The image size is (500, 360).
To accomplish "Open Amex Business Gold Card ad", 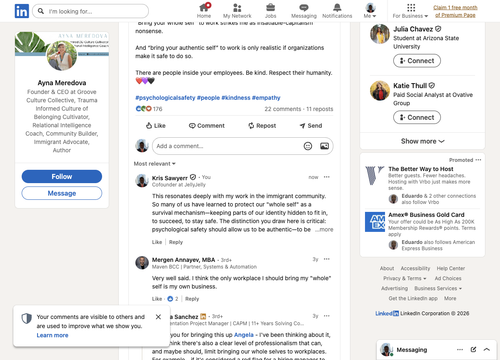I will point(426,215).
